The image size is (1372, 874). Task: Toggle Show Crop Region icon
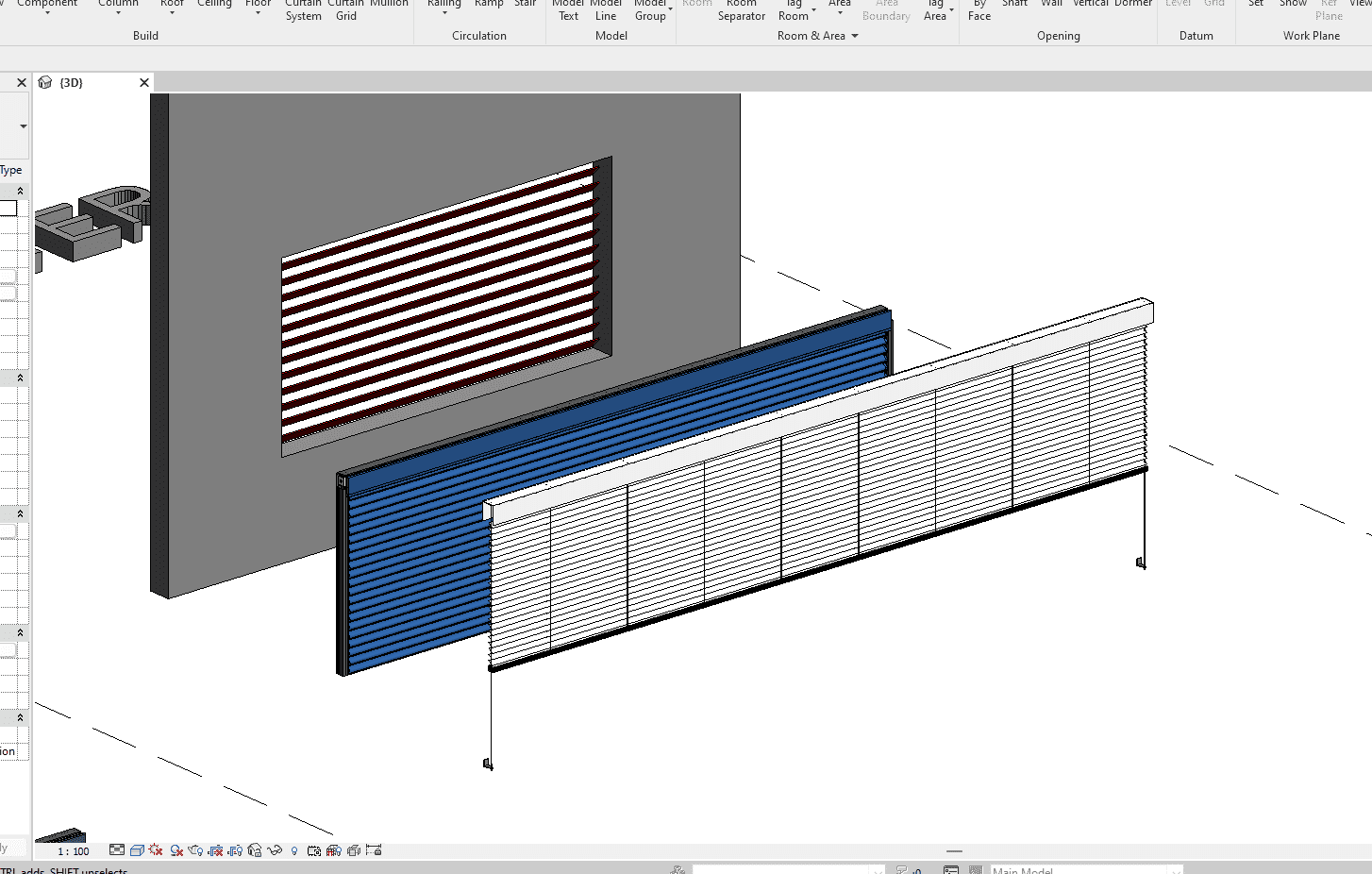click(x=235, y=850)
